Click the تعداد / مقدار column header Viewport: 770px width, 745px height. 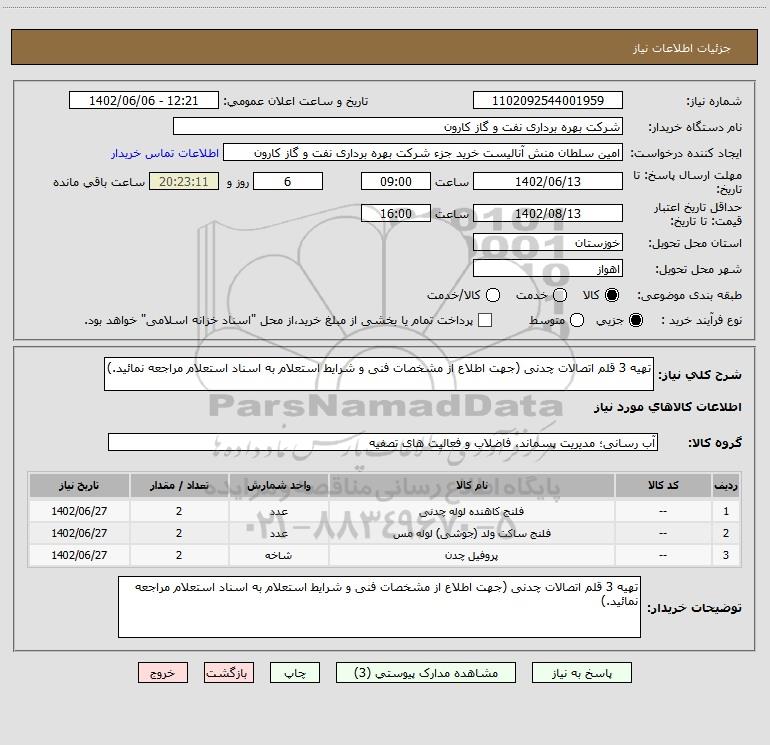pos(179,485)
